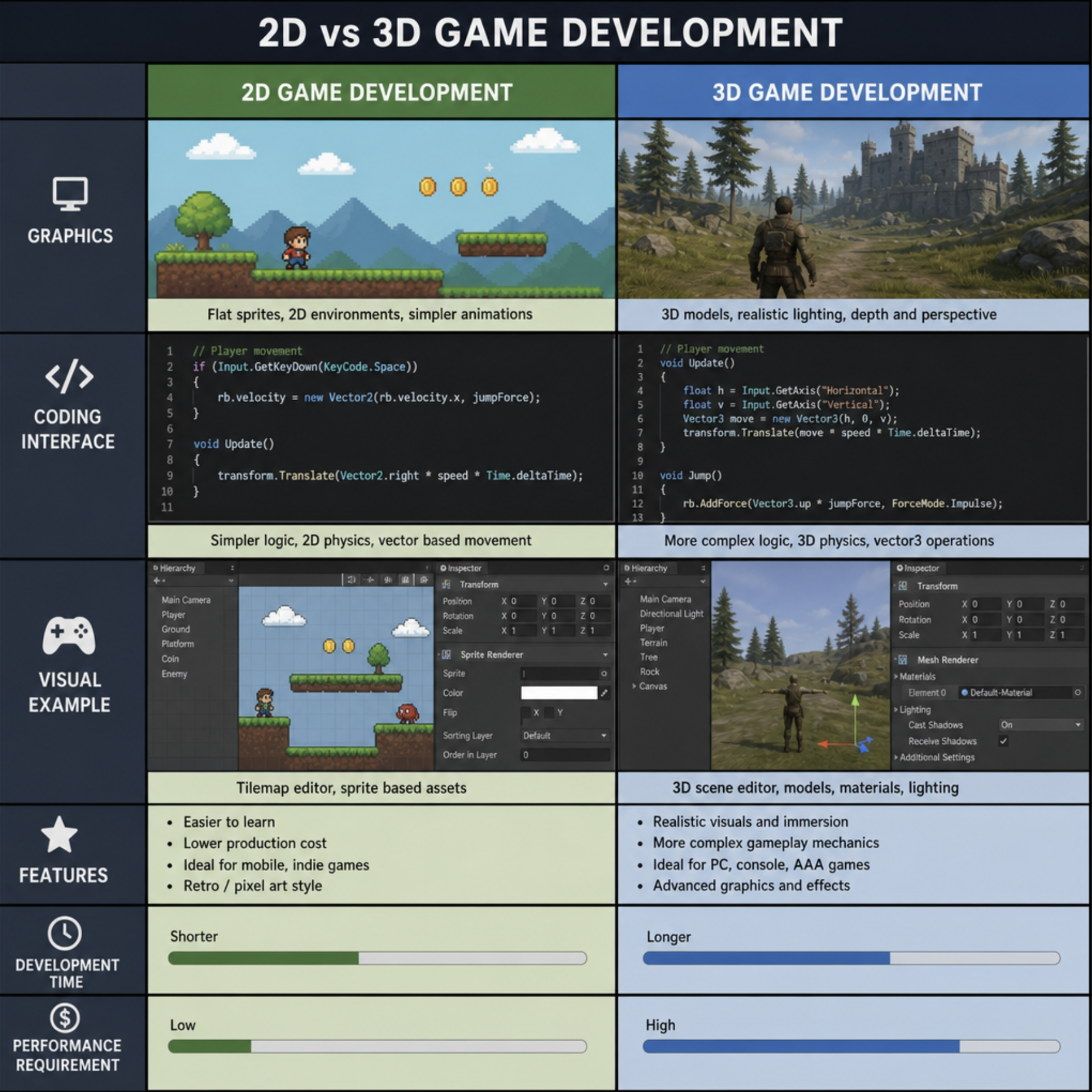
Task: Open the Sorting Layer Default dropdown
Action: tap(565, 735)
